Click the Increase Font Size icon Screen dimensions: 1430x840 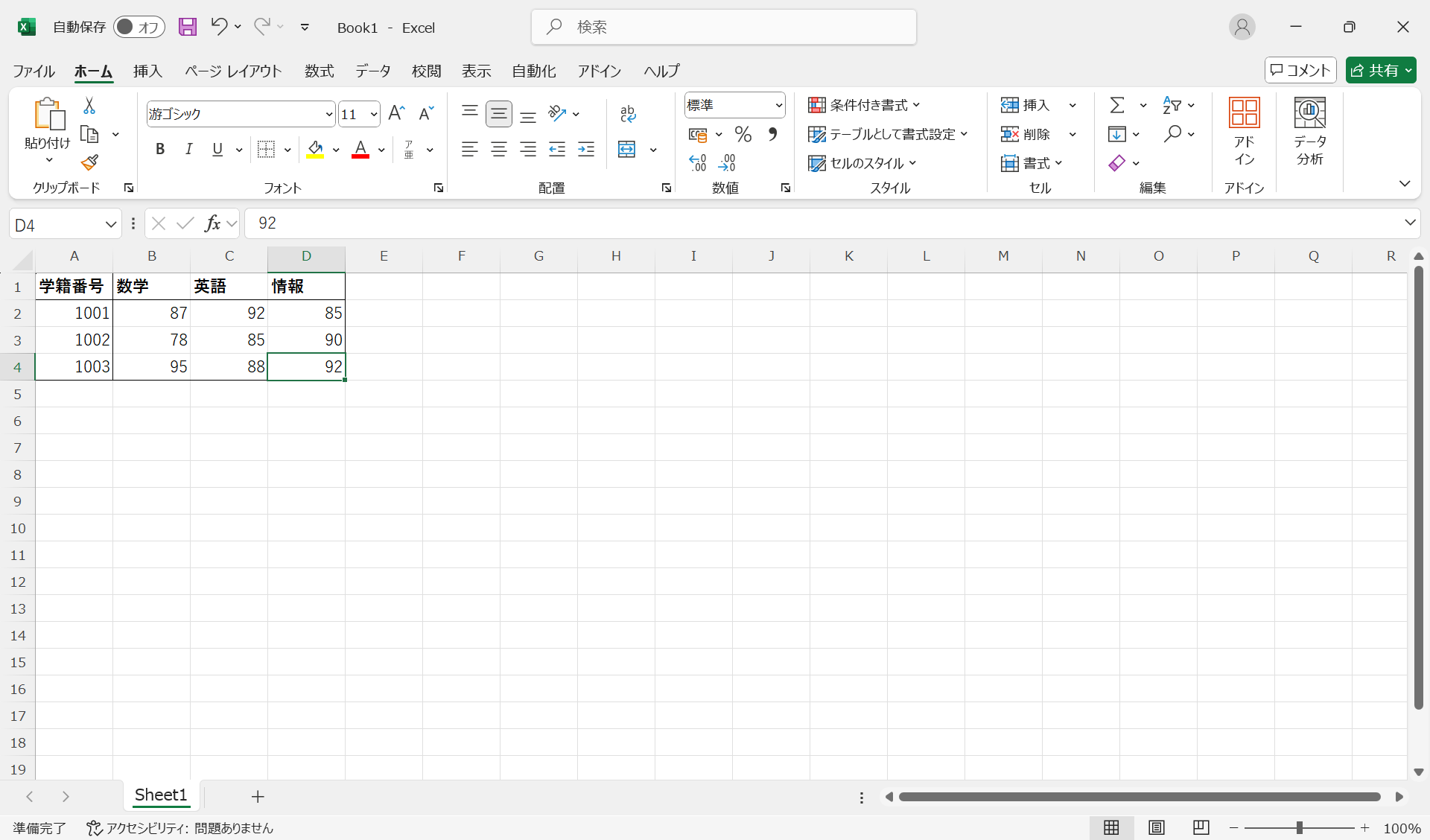coord(396,113)
